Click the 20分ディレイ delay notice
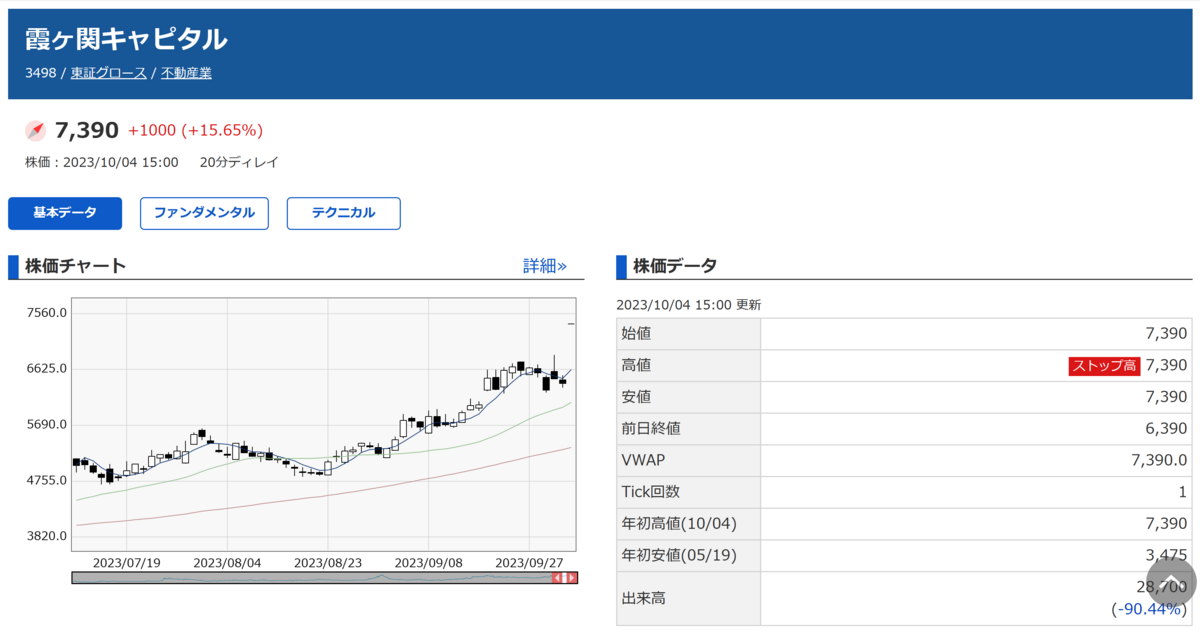The width and height of the screenshot is (1200, 632). 239,162
